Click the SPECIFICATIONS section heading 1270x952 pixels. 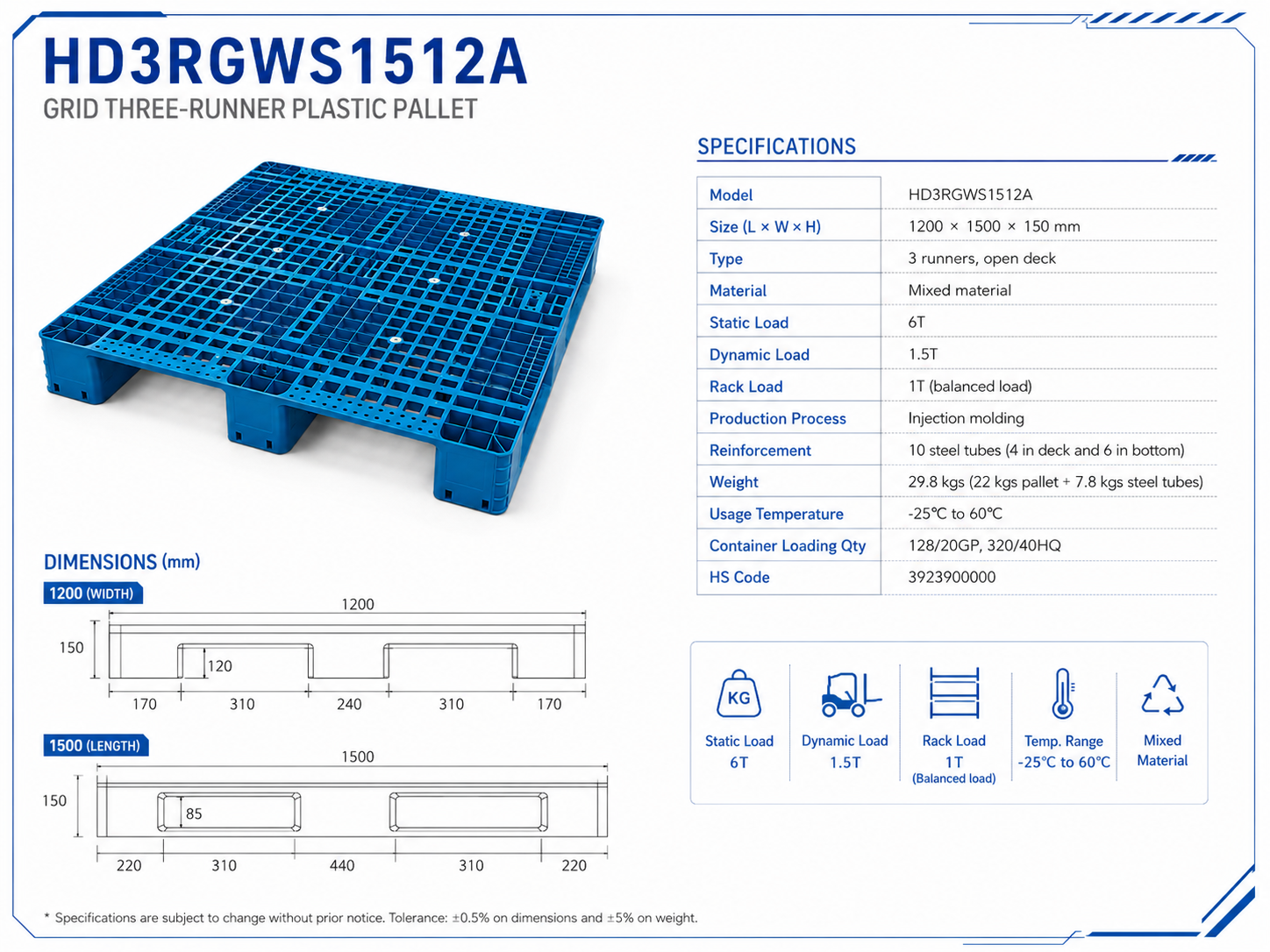pyautogui.click(x=776, y=146)
